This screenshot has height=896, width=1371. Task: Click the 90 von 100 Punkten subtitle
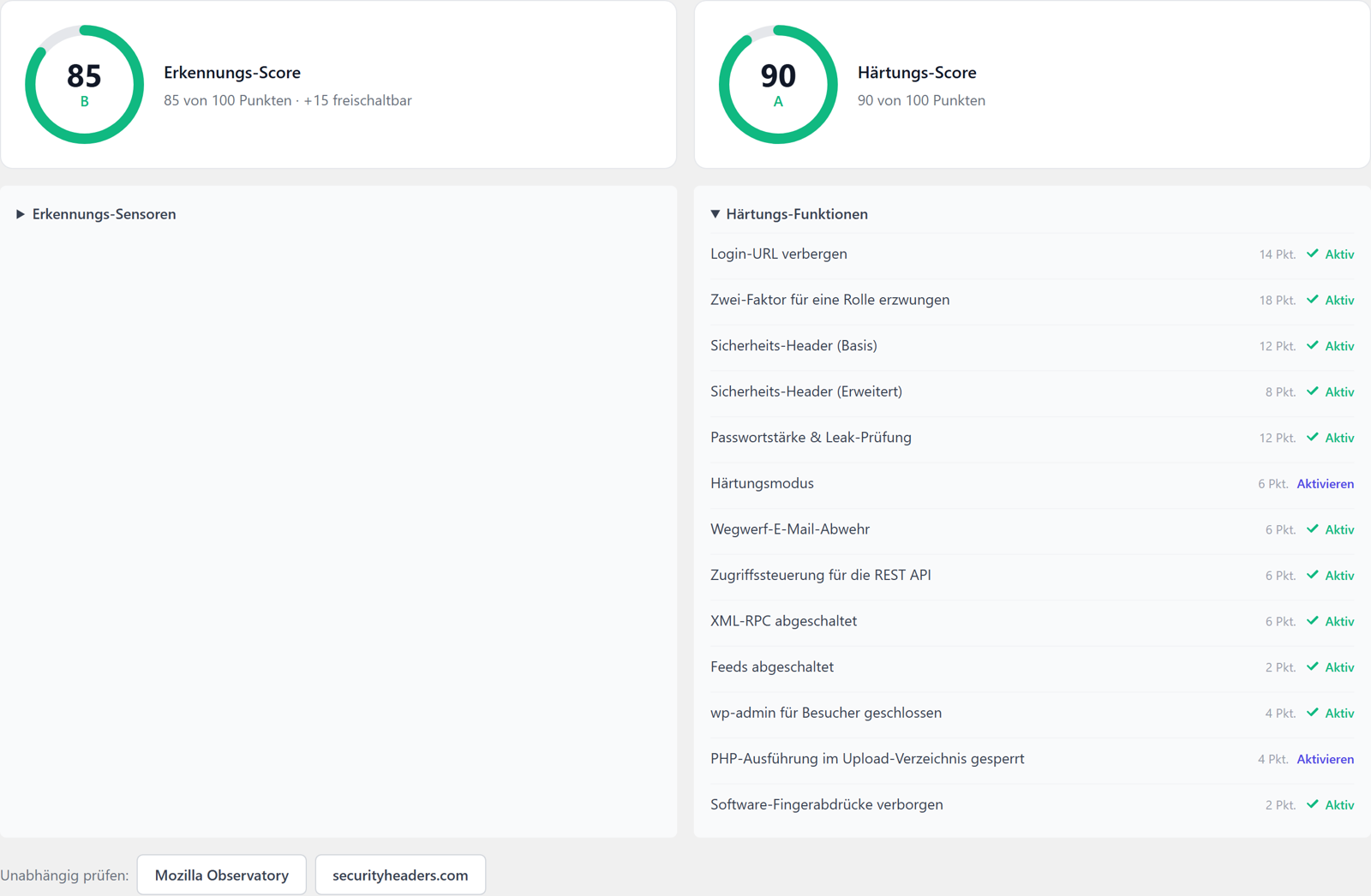tap(921, 100)
